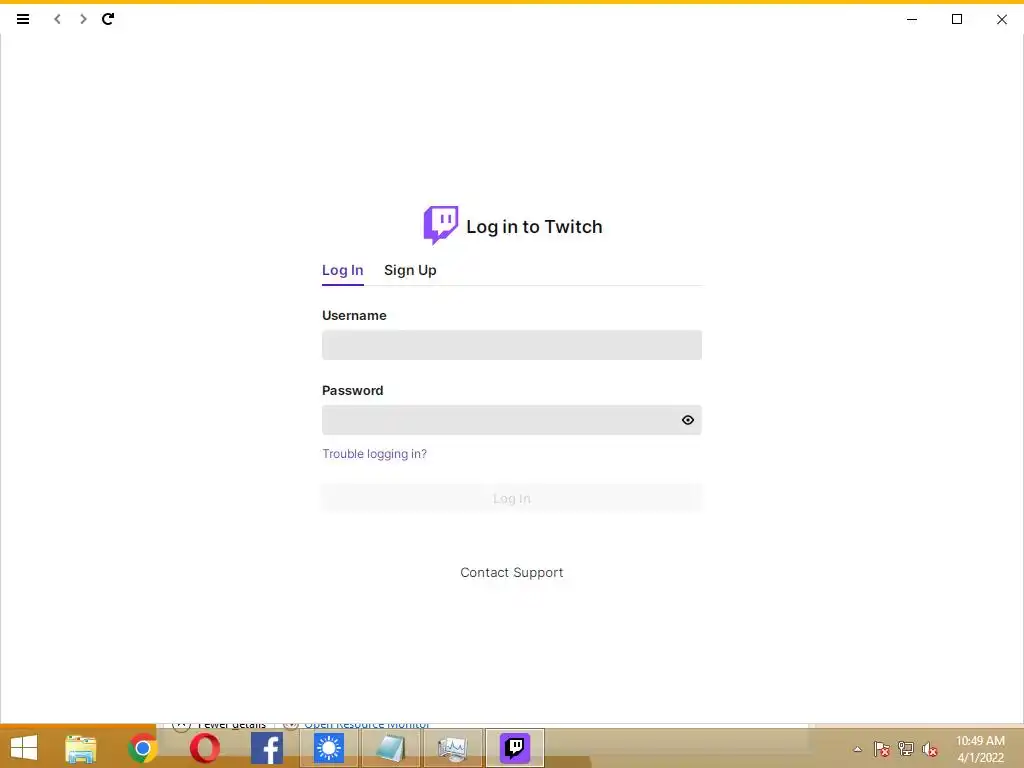Viewport: 1024px width, 768px height.
Task: Open the notepad app on the taskbar
Action: point(391,748)
